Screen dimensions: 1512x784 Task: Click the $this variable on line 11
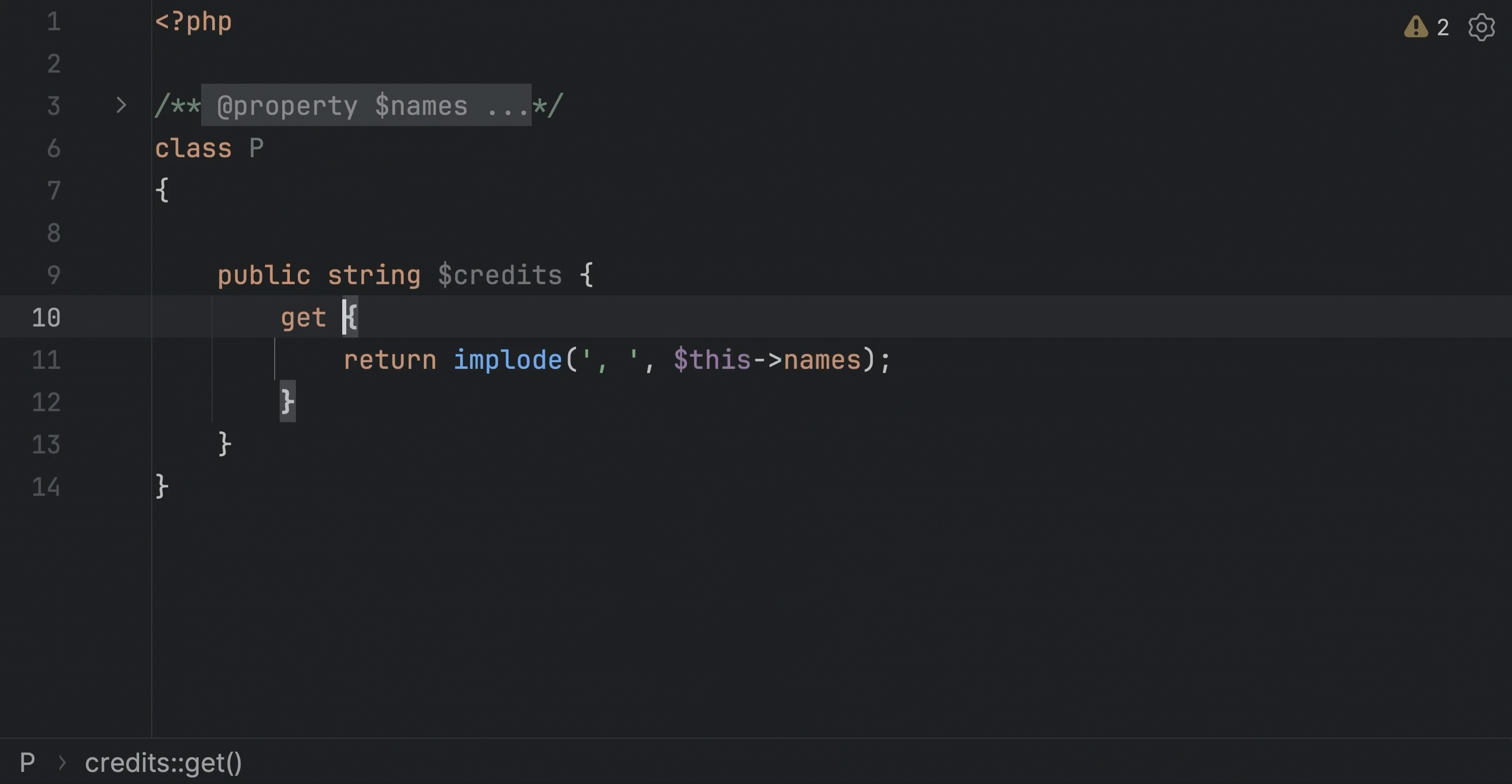point(712,360)
